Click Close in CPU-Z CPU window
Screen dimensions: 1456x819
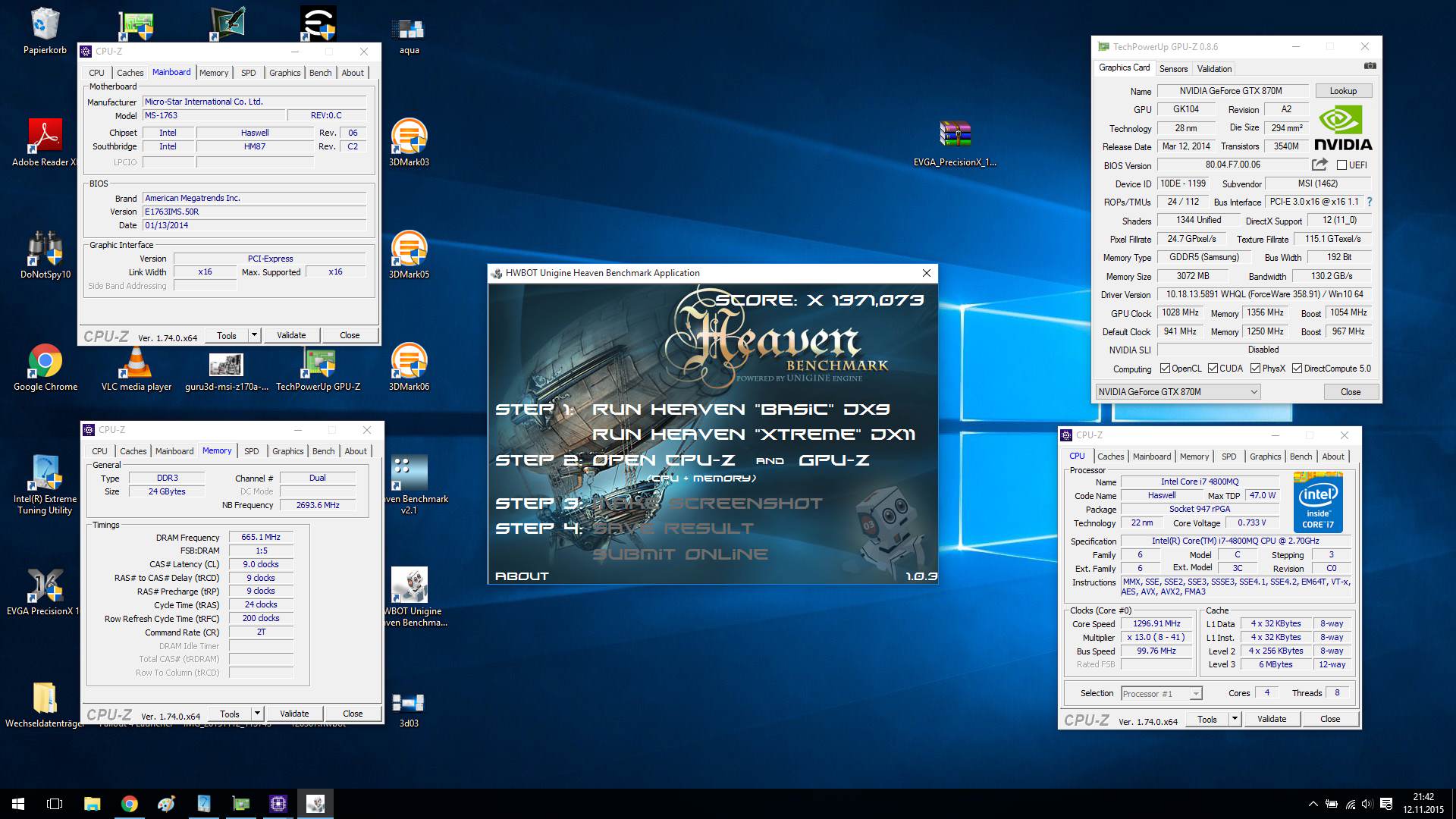[1330, 719]
